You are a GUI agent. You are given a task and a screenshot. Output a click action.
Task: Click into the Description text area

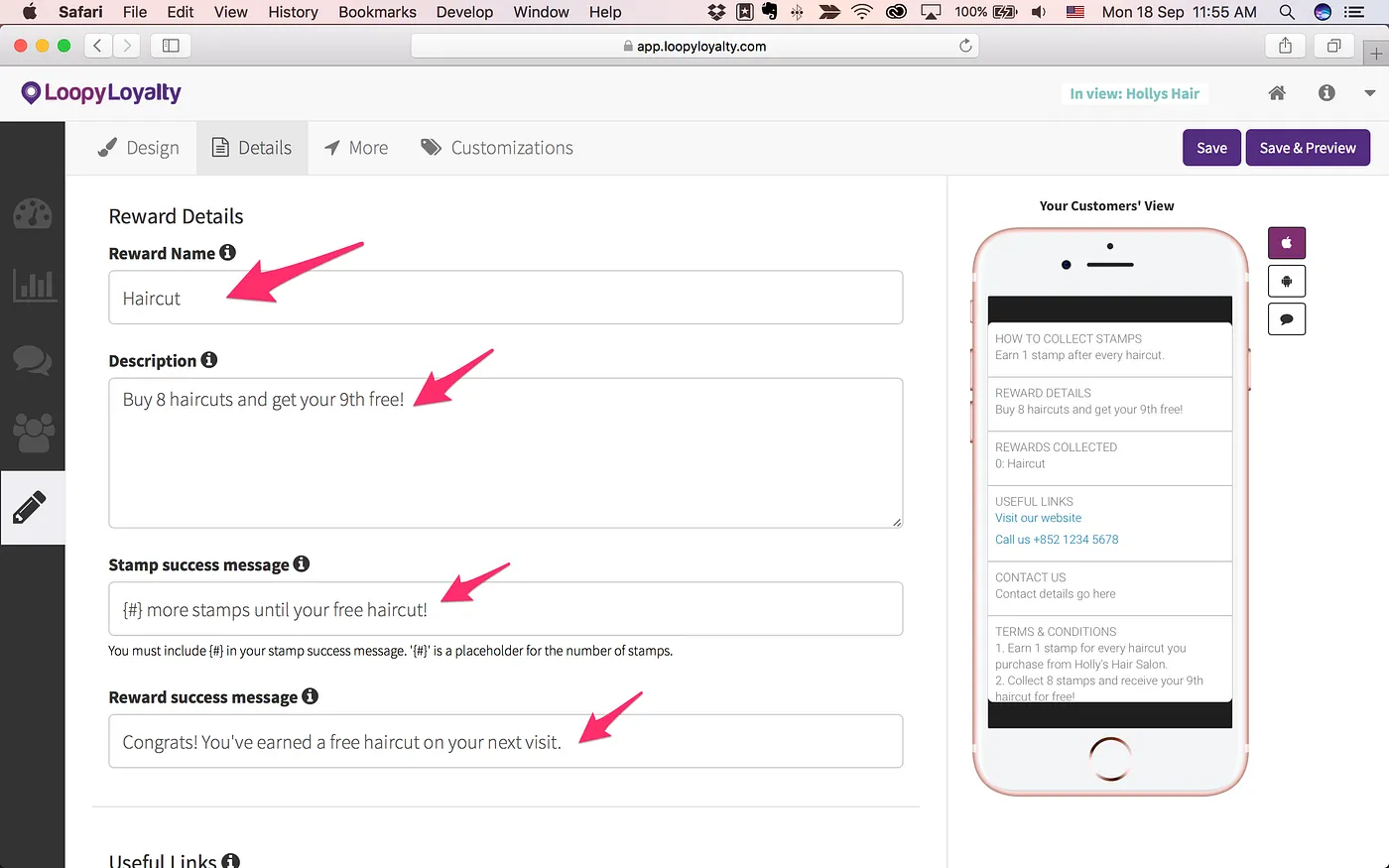pos(506,452)
